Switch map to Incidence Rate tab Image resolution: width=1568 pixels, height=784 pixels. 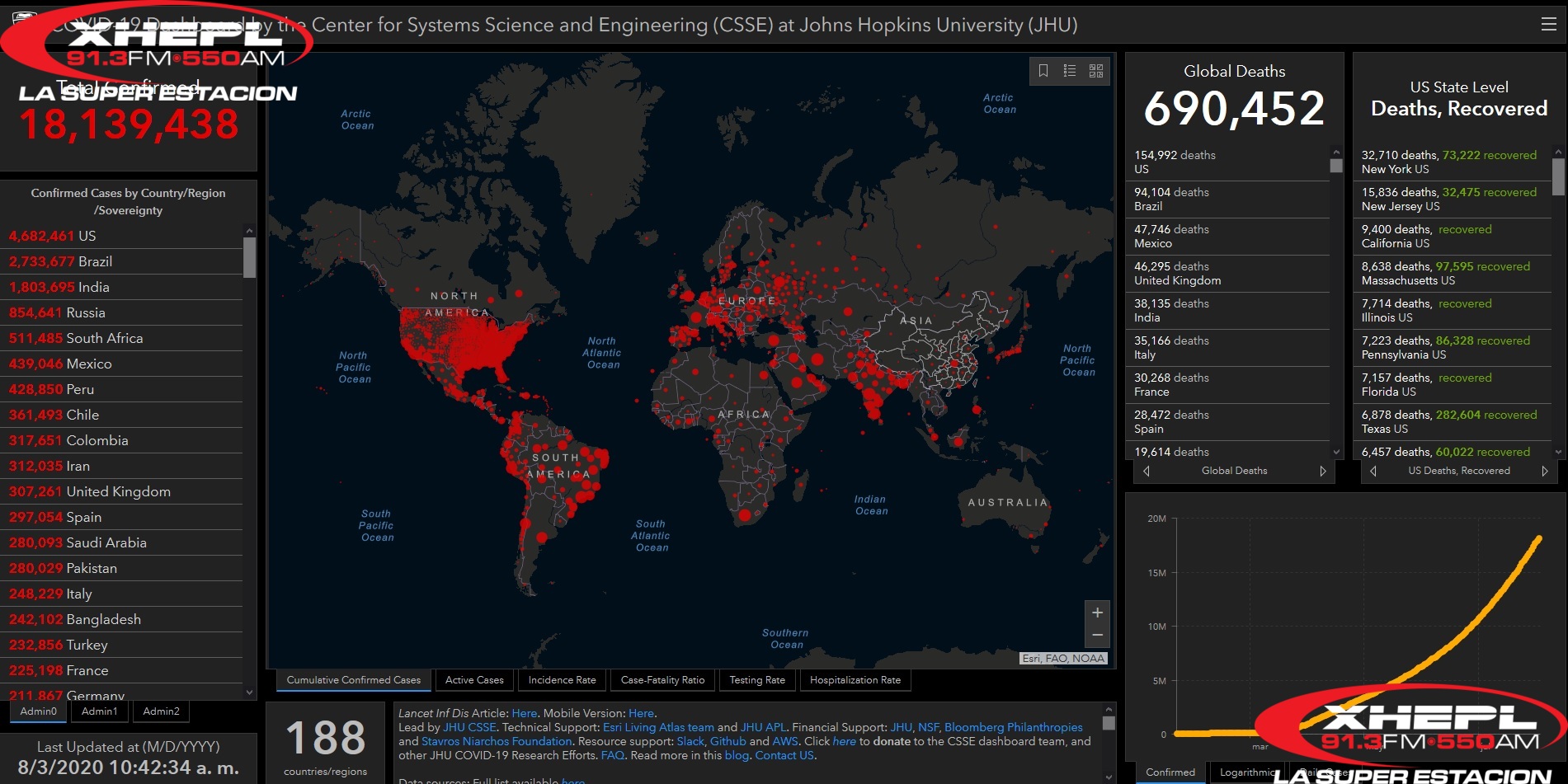point(562,680)
